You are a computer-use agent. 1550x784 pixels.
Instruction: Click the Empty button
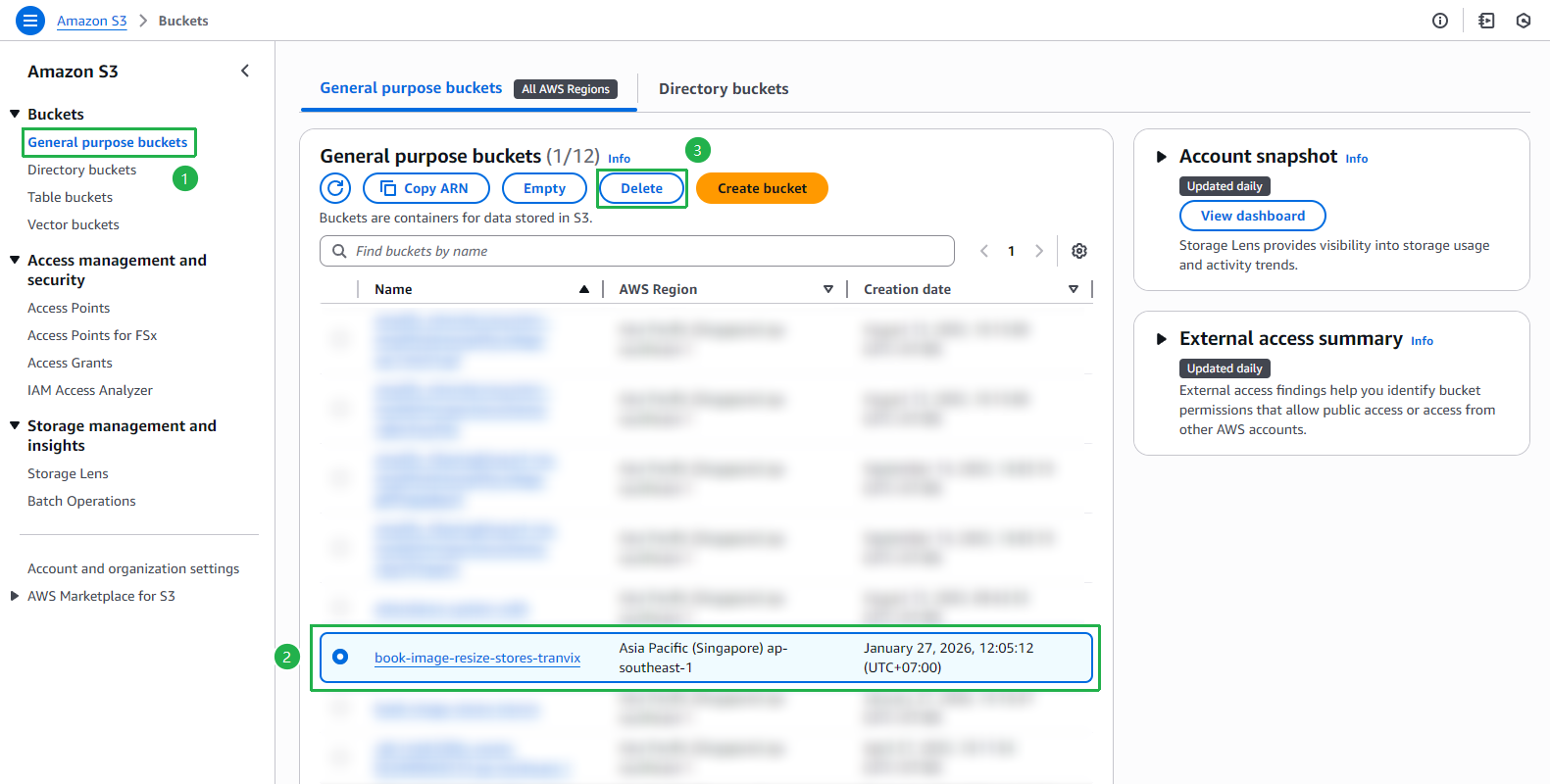coord(544,188)
